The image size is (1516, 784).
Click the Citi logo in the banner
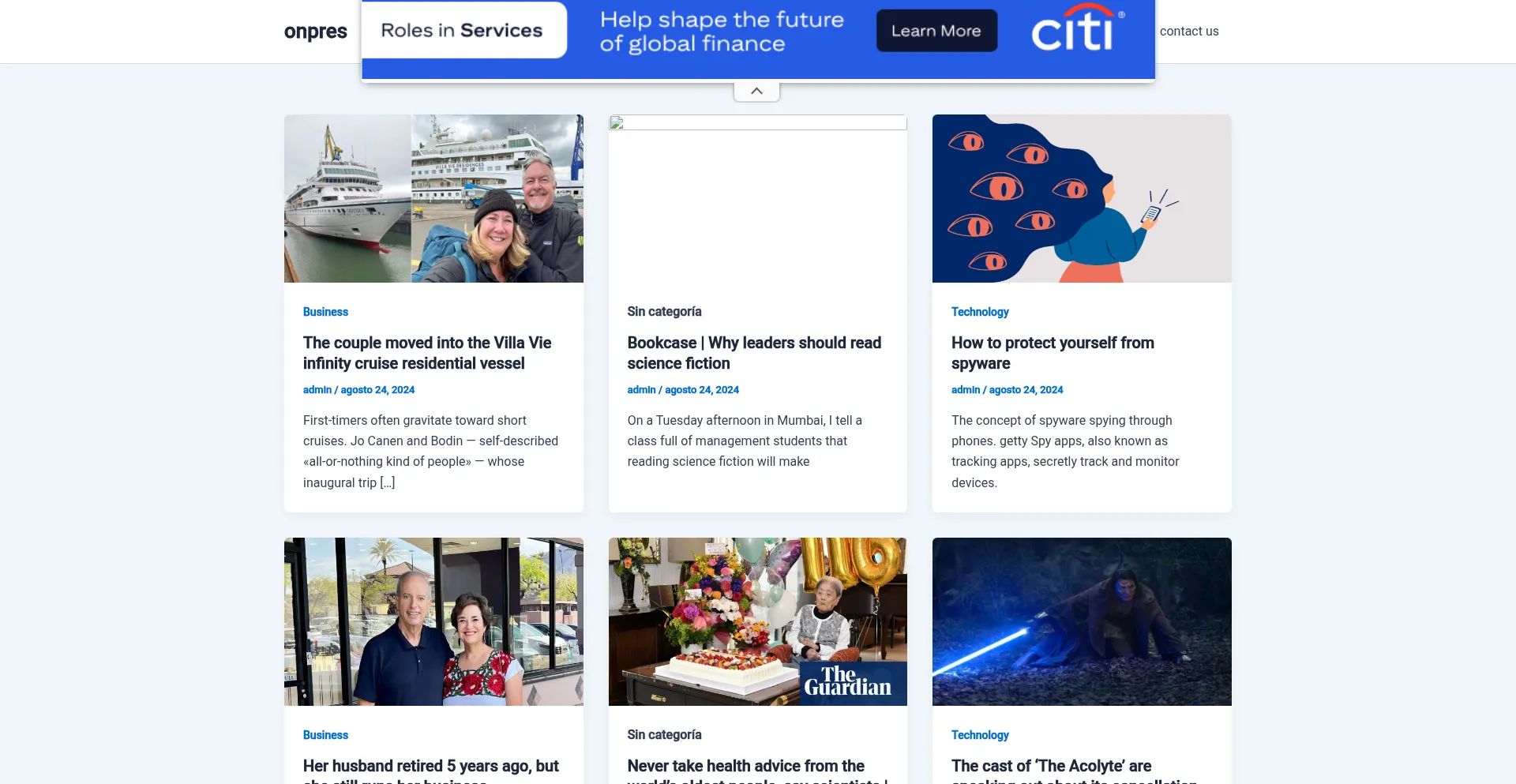(1078, 29)
